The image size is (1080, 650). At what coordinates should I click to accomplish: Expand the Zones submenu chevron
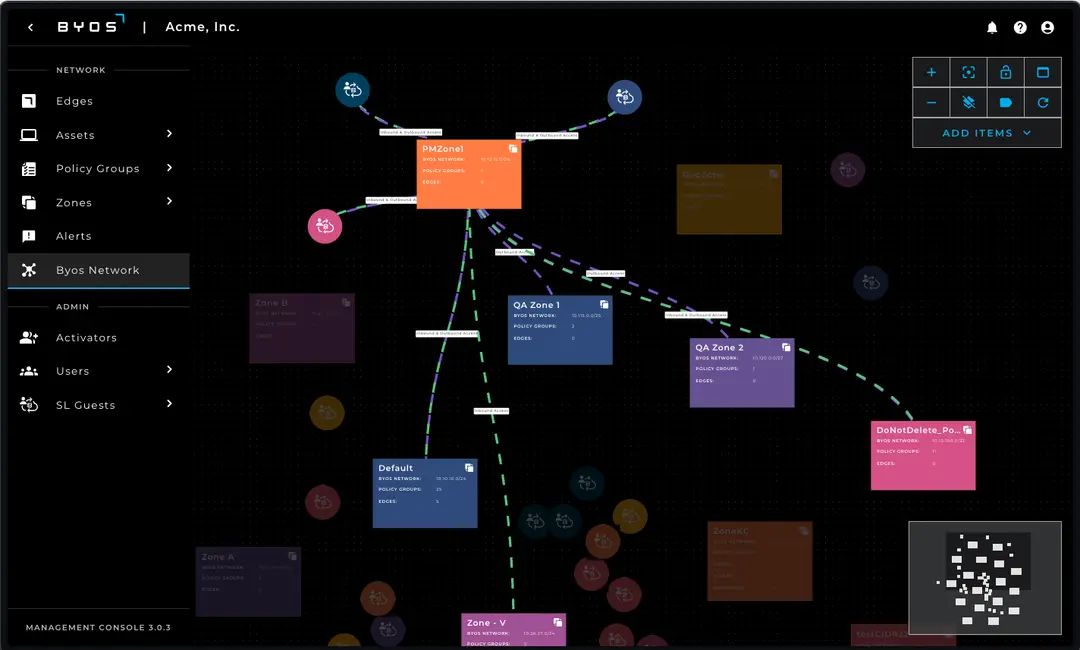pyautogui.click(x=169, y=201)
